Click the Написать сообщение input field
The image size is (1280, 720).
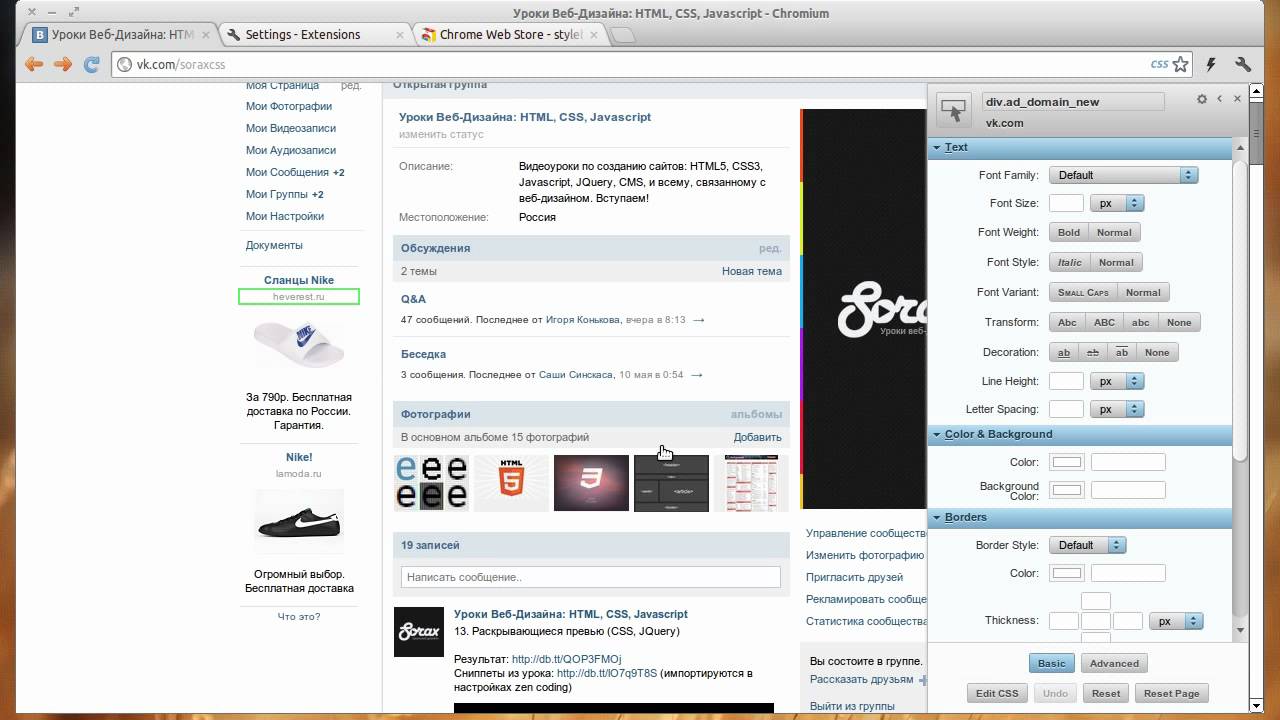click(x=591, y=577)
